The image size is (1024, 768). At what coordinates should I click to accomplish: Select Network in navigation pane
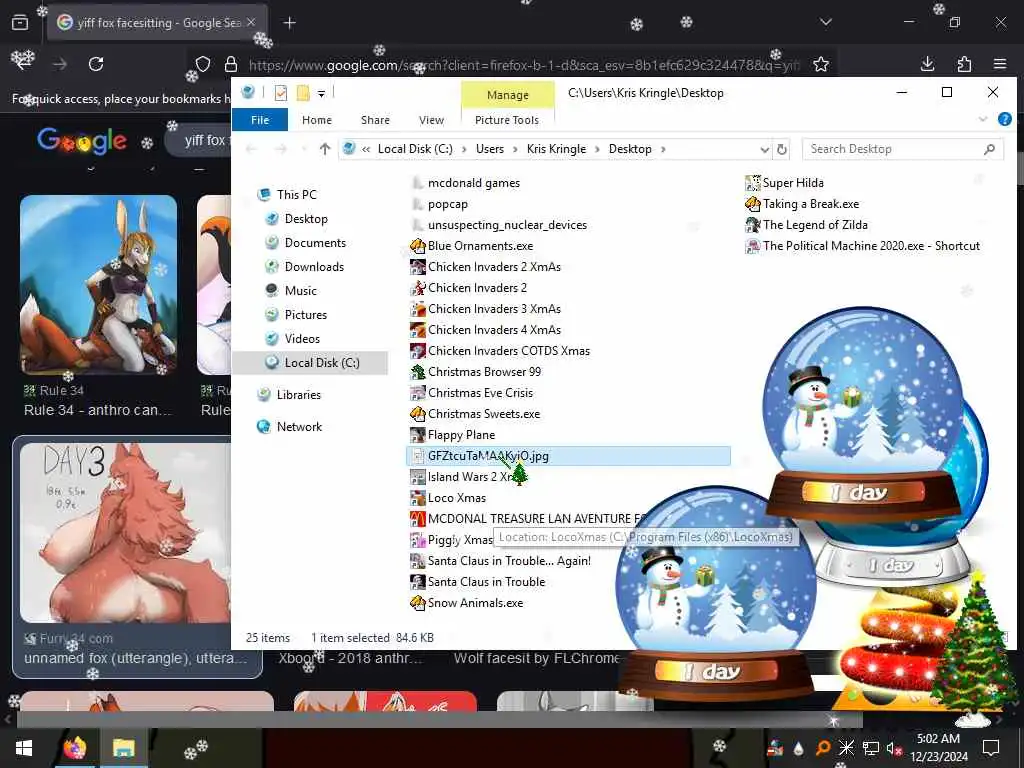coord(290,426)
